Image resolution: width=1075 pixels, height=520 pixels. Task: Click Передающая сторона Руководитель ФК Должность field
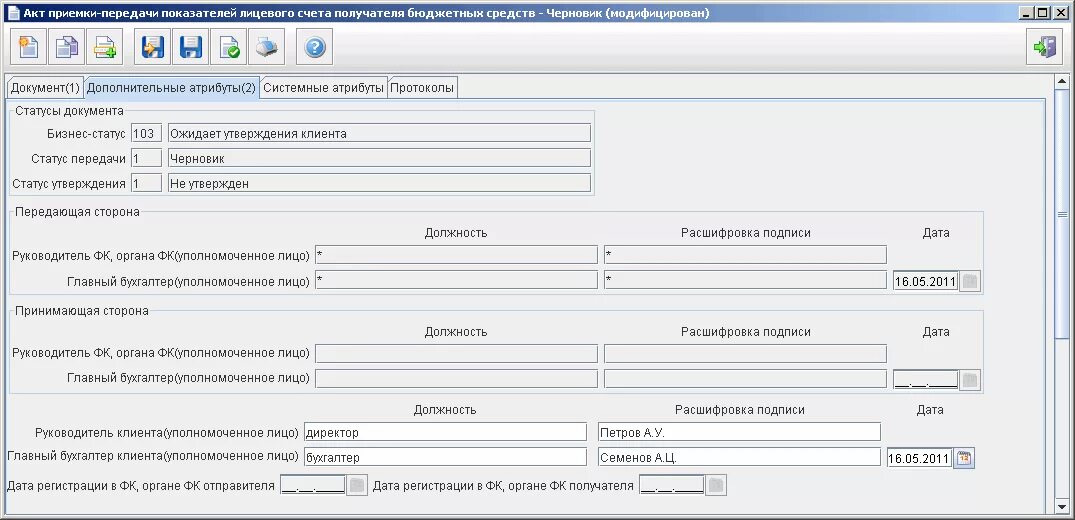[x=456, y=255]
